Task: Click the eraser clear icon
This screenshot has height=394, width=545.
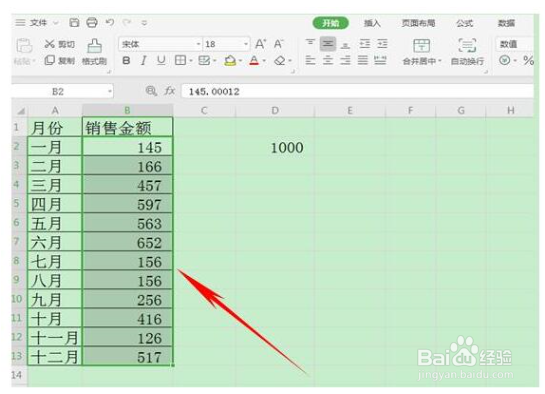Action: point(280,61)
